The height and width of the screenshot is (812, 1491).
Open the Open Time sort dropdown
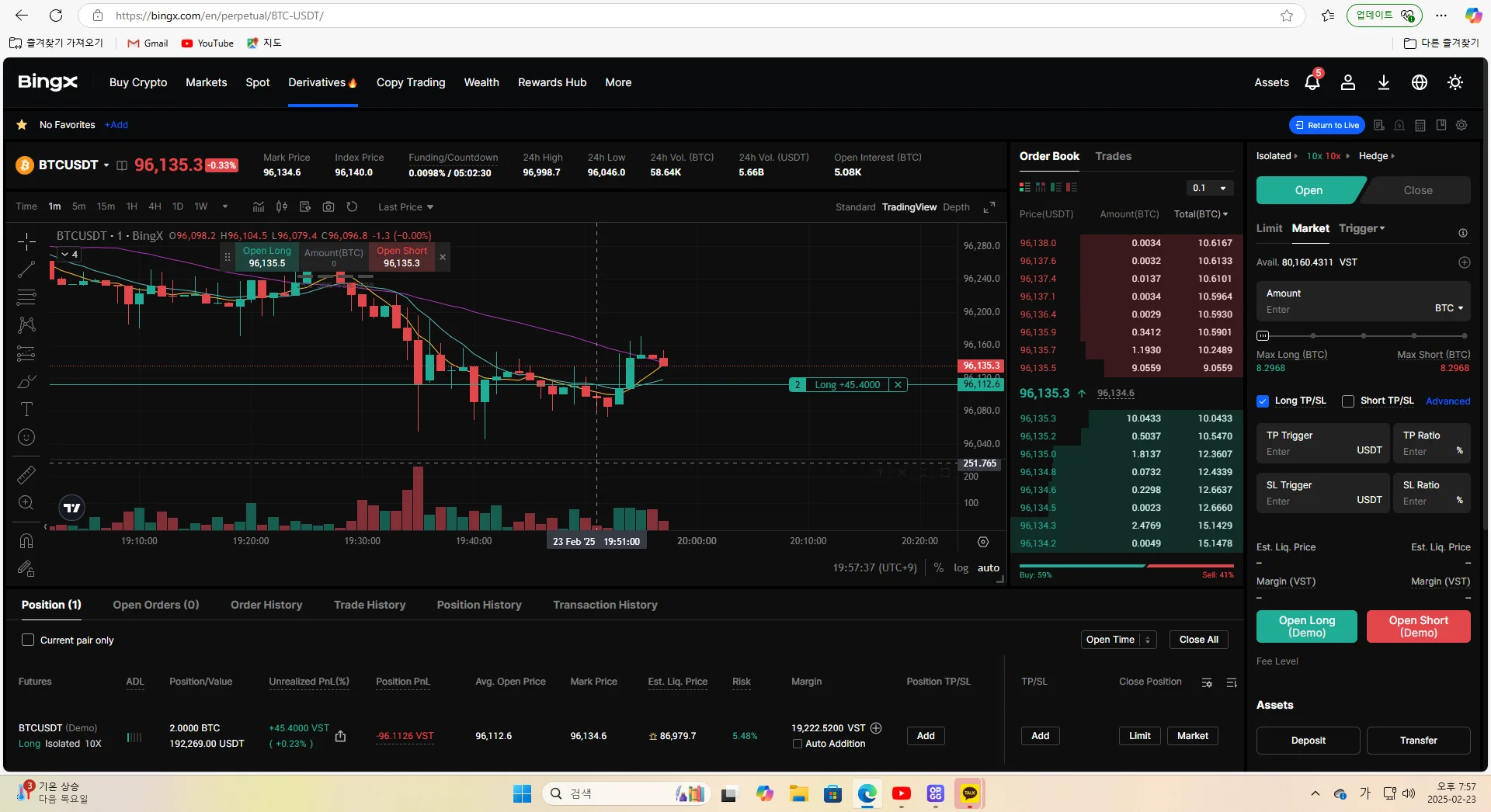click(x=1119, y=640)
